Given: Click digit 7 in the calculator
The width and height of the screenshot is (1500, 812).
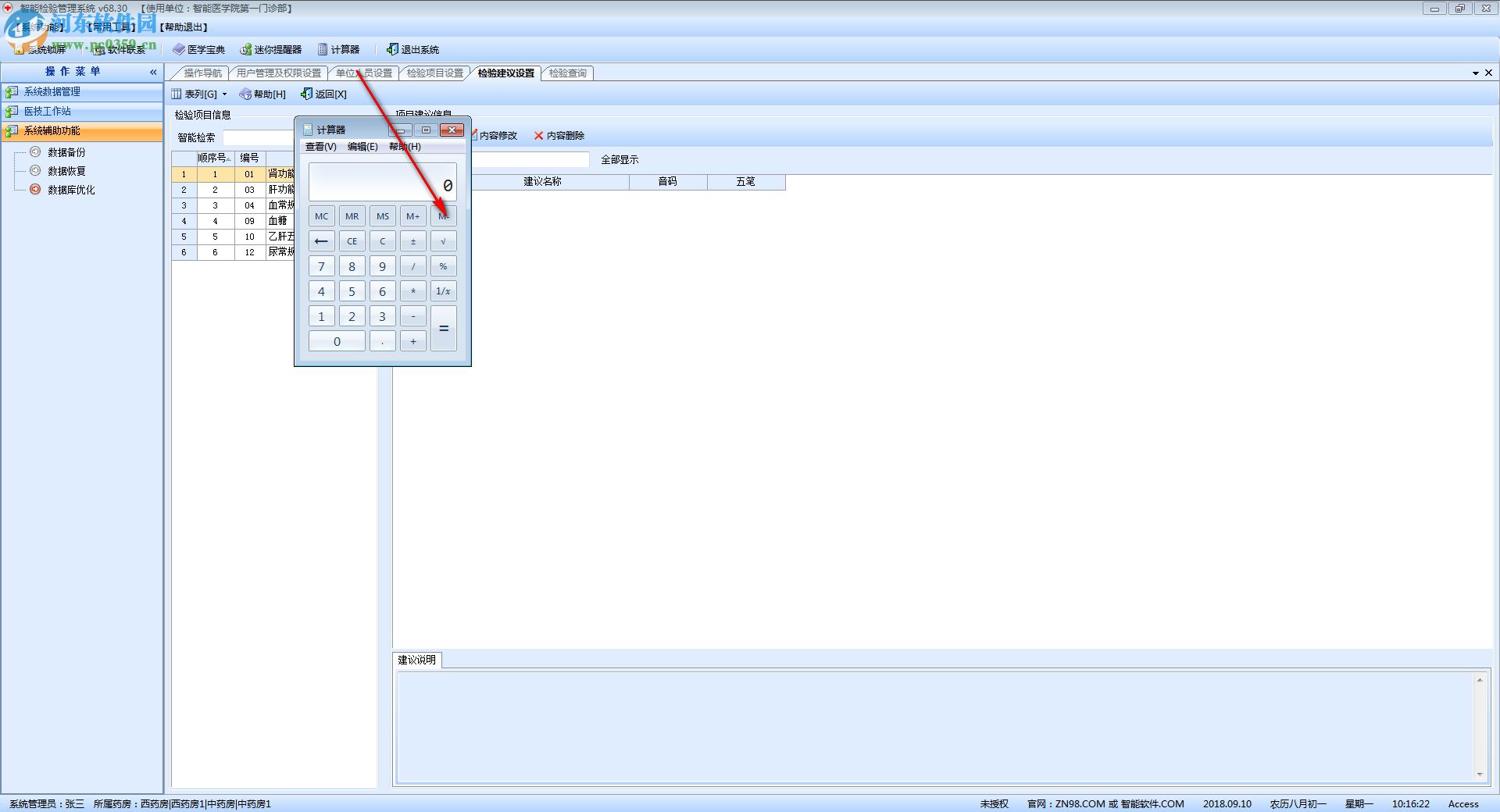Looking at the screenshot, I should (x=321, y=266).
